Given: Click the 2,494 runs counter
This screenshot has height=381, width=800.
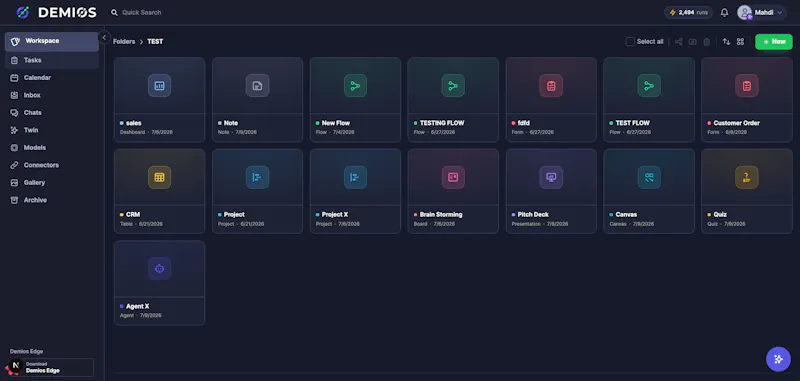Looking at the screenshot, I should (x=688, y=13).
